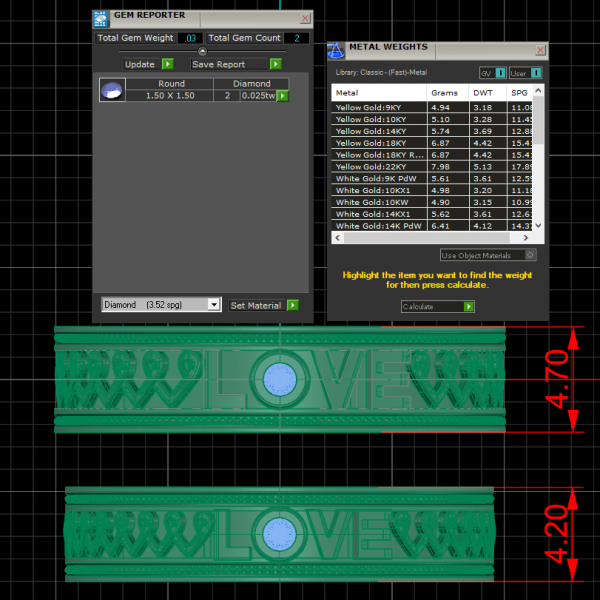
Task: Select the White Gold:10KW metal row
Action: pyautogui.click(x=378, y=202)
